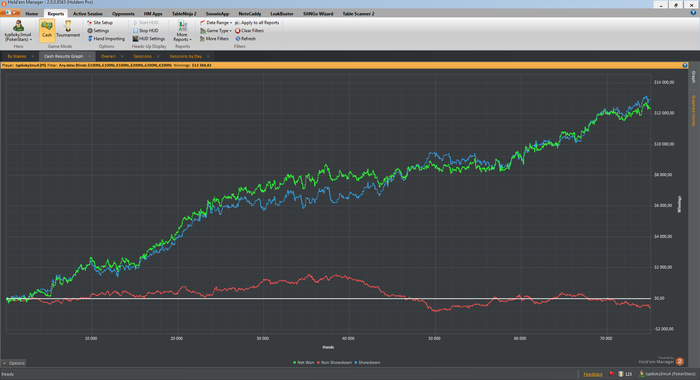Viewport: 700px width, 380px height.
Task: Click the Clear Filters icon
Action: tap(238, 31)
